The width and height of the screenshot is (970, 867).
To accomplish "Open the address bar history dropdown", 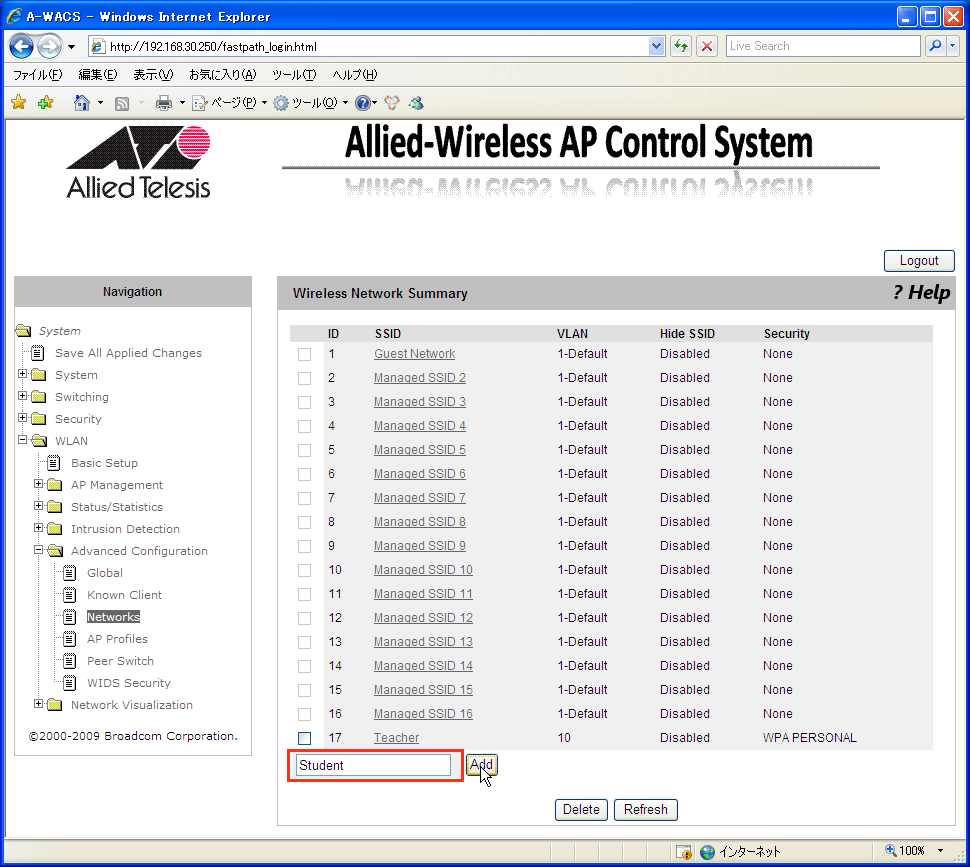I will tap(656, 46).
